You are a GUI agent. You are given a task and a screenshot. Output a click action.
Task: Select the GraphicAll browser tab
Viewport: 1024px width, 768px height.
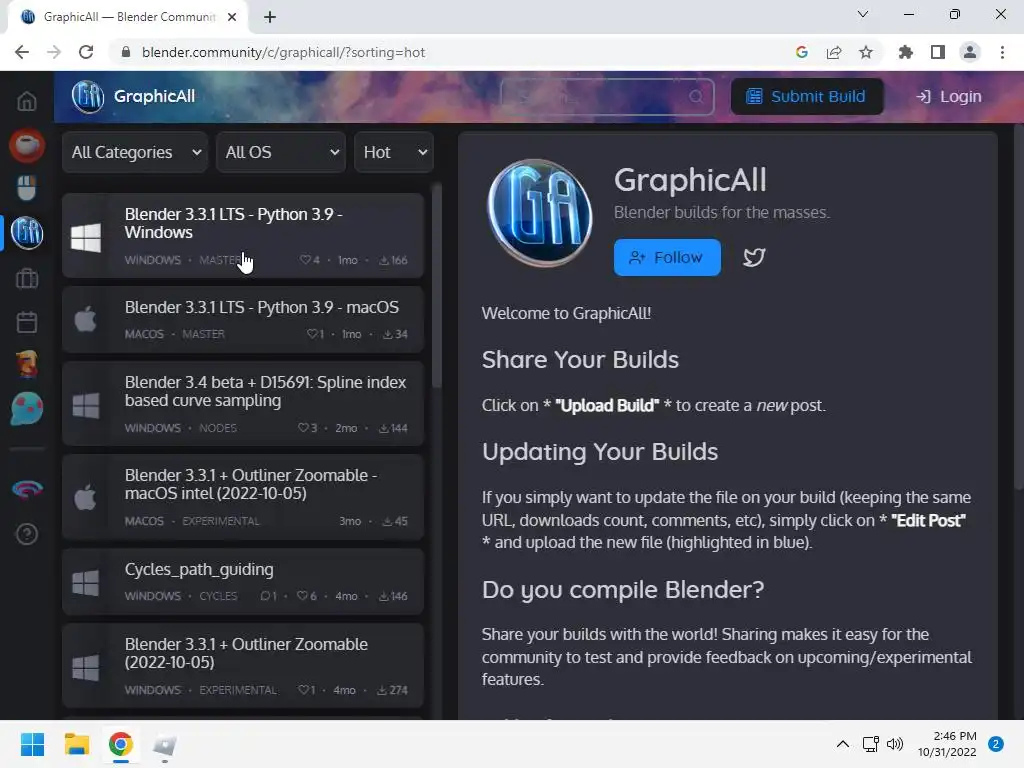128,17
